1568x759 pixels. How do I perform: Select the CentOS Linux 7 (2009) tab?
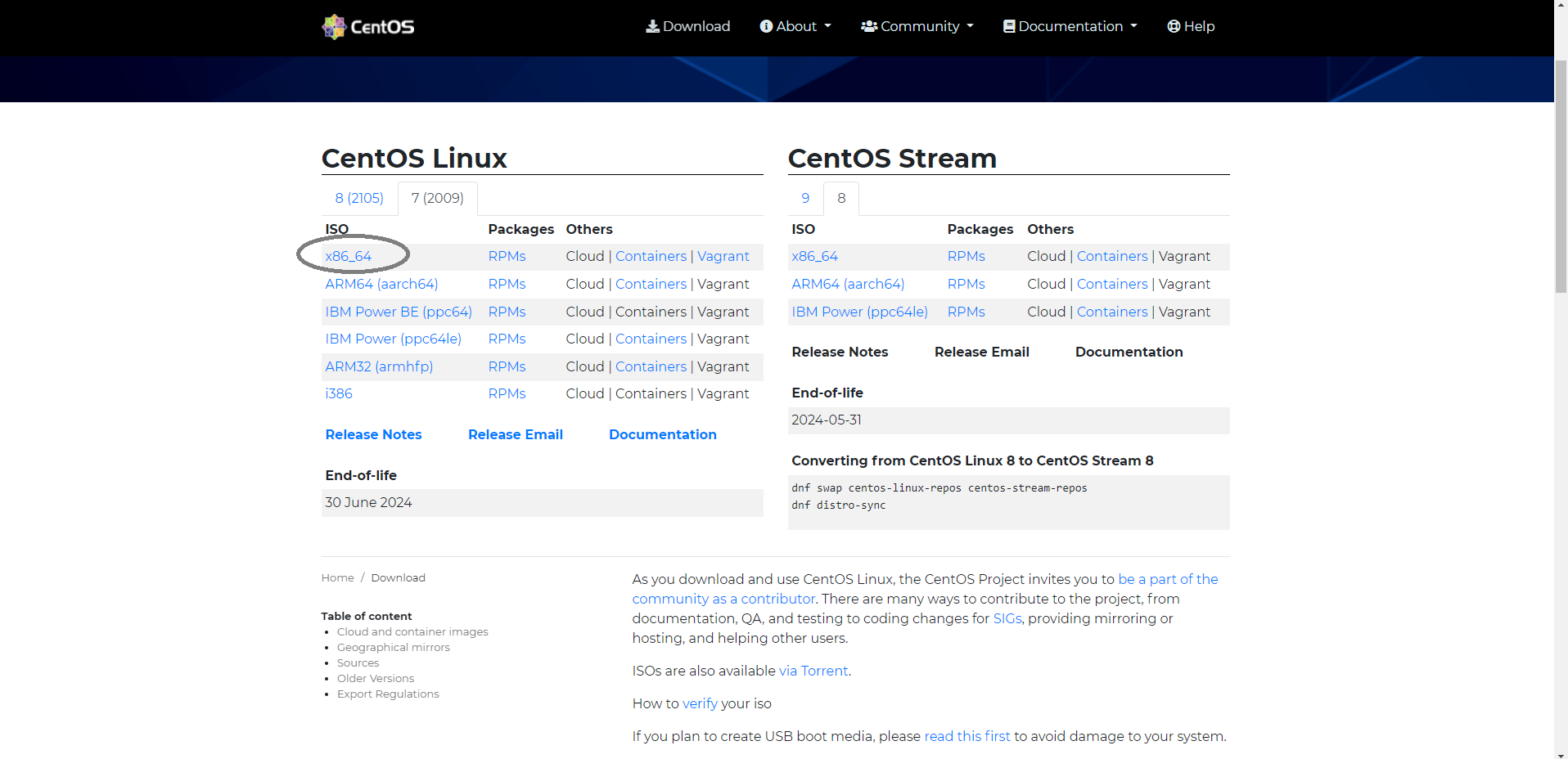[x=438, y=198]
